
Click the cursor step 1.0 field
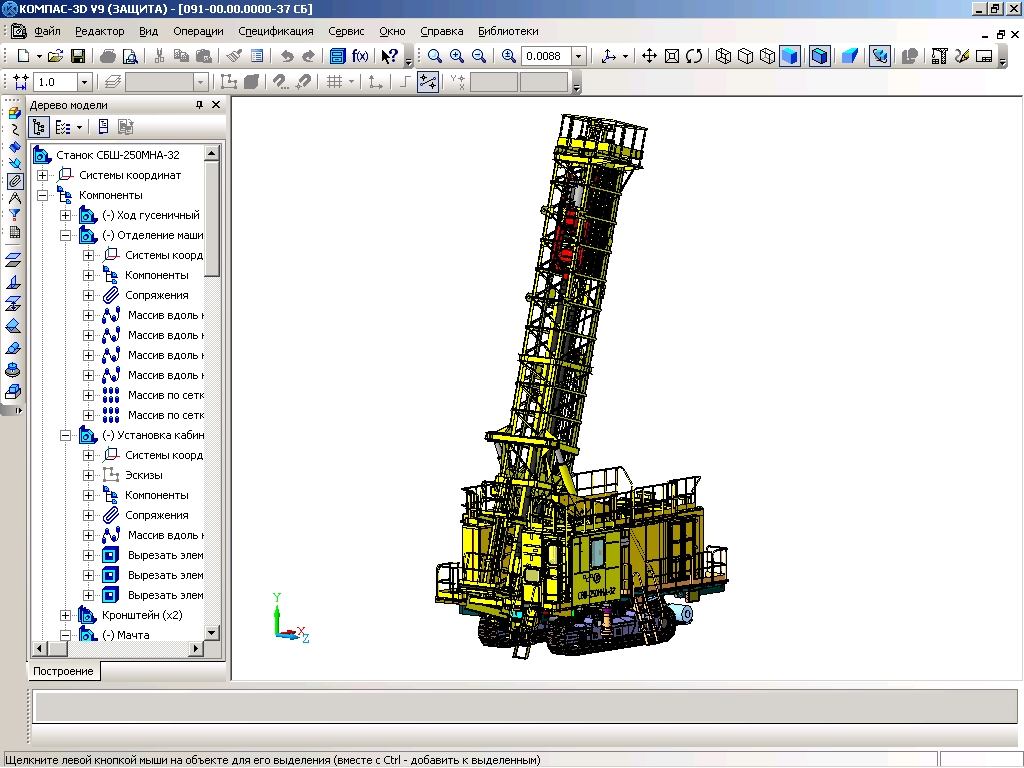tap(56, 82)
